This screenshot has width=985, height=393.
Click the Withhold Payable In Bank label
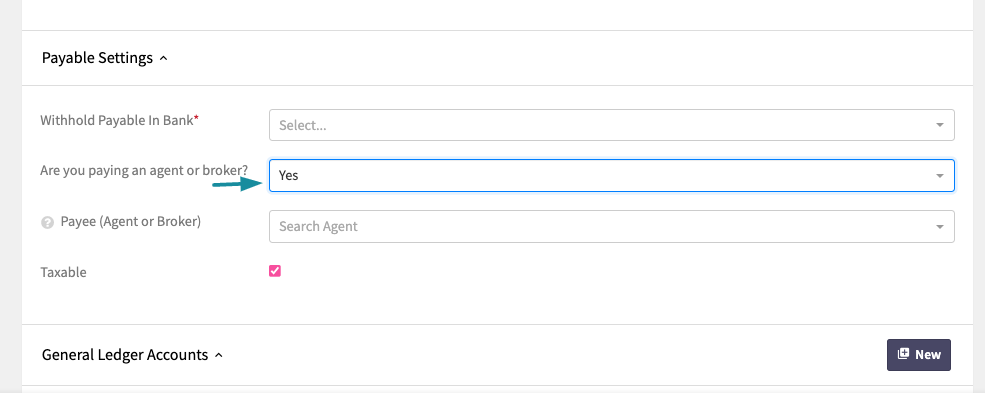tap(119, 120)
